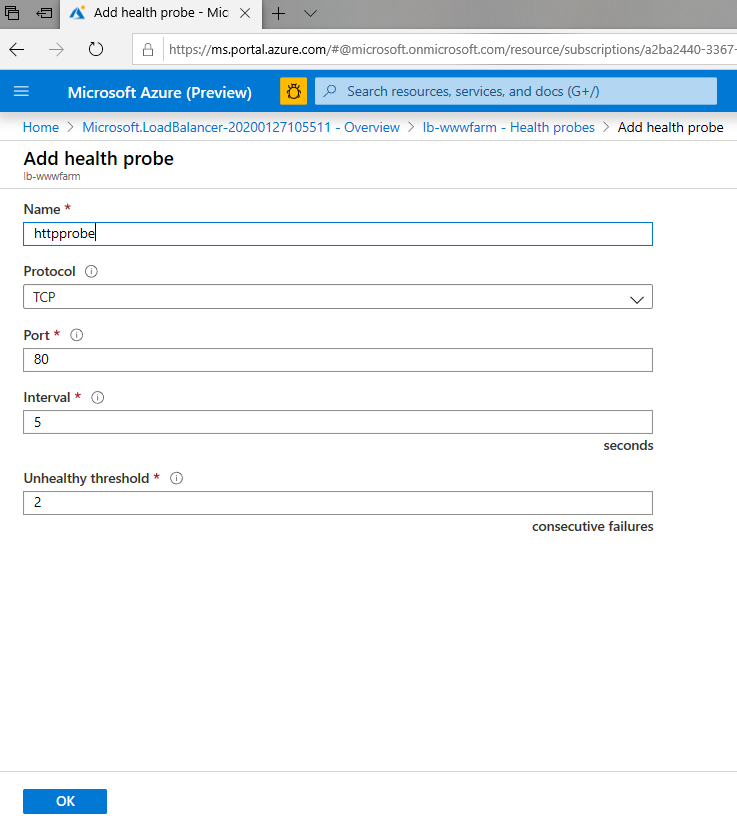Click the preview bug feedback icon
The height and width of the screenshot is (831, 737).
point(293,92)
